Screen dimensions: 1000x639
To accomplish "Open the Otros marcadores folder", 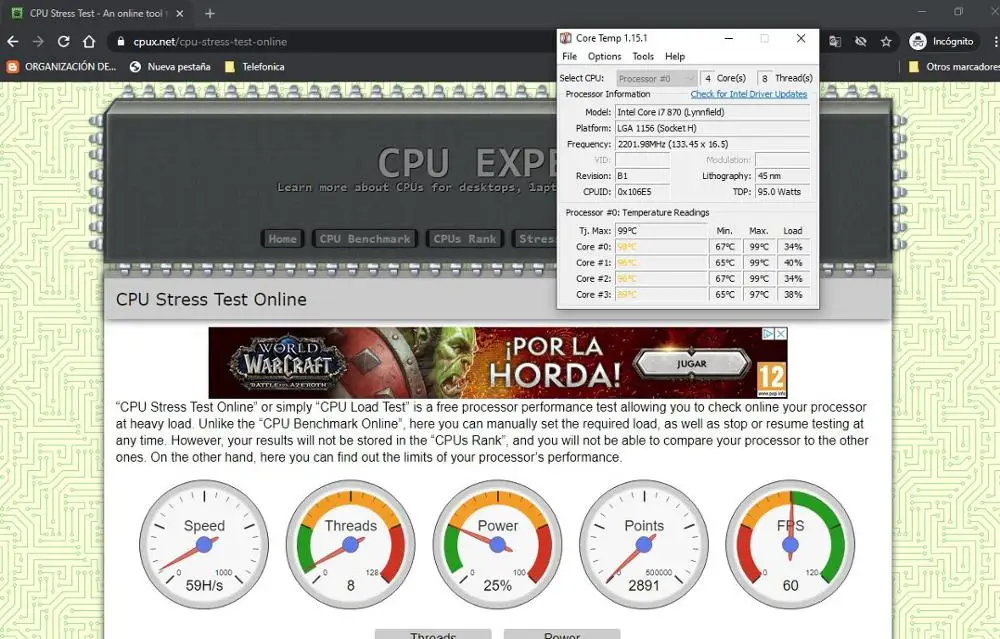I will tap(953, 66).
